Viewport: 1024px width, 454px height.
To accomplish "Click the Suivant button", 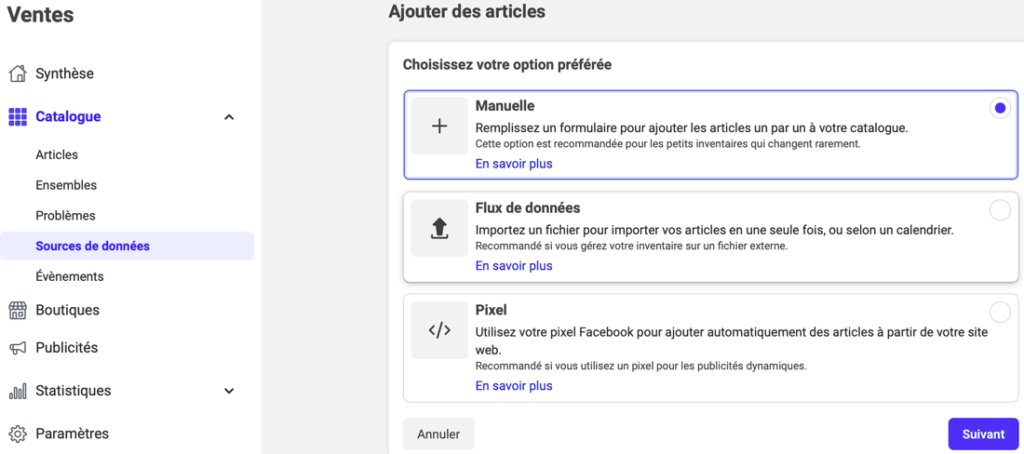I will (x=983, y=434).
